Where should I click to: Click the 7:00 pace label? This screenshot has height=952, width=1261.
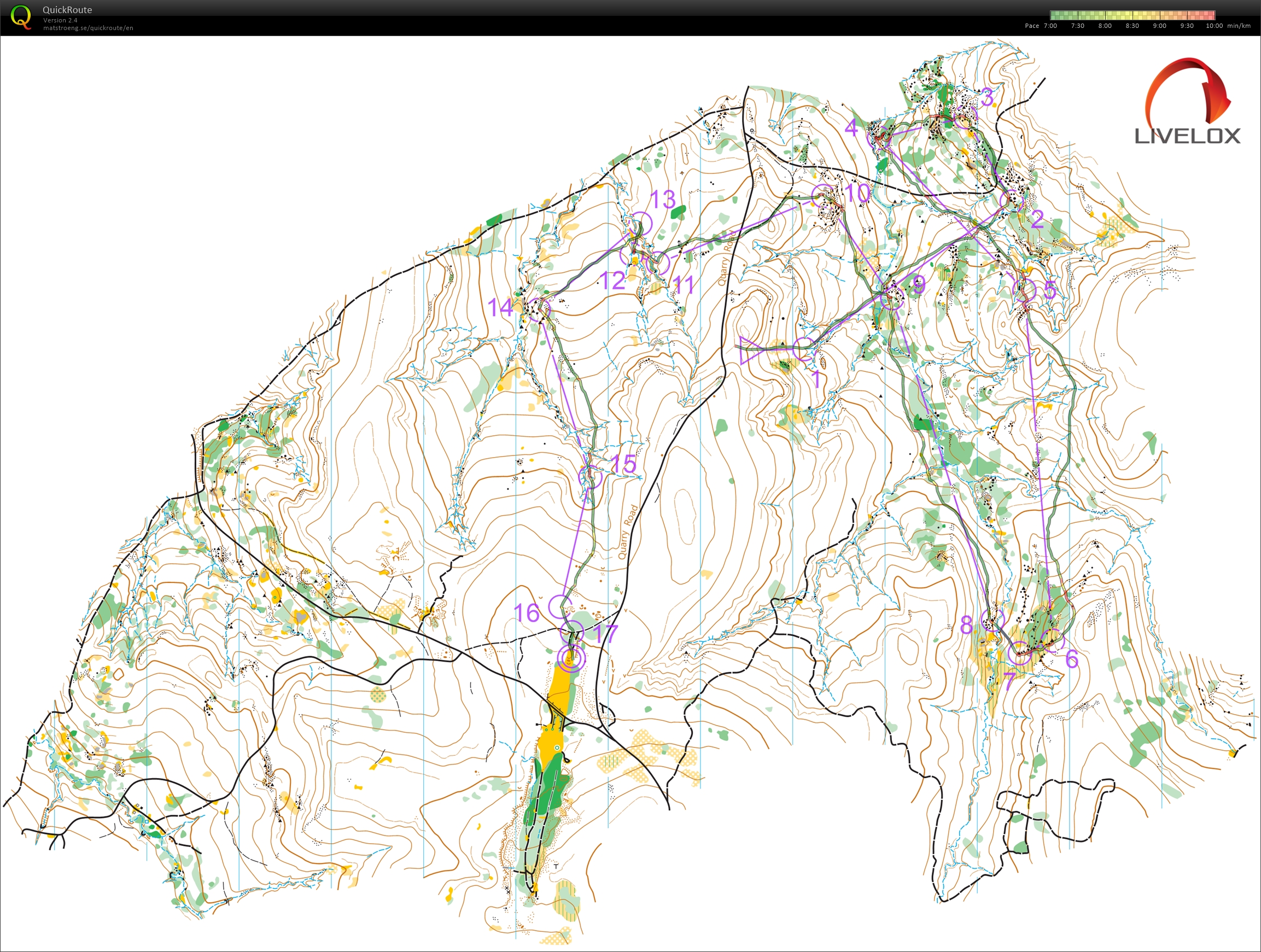1050,26
